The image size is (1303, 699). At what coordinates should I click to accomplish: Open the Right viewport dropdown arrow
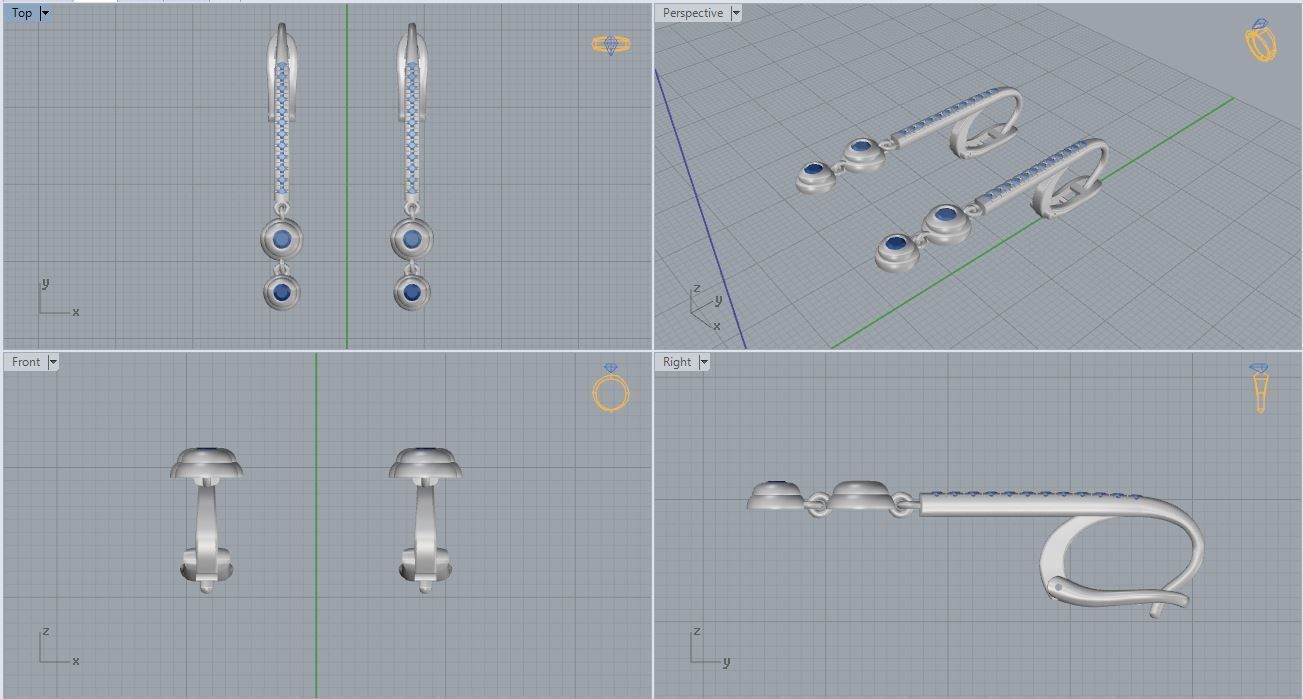(x=704, y=362)
